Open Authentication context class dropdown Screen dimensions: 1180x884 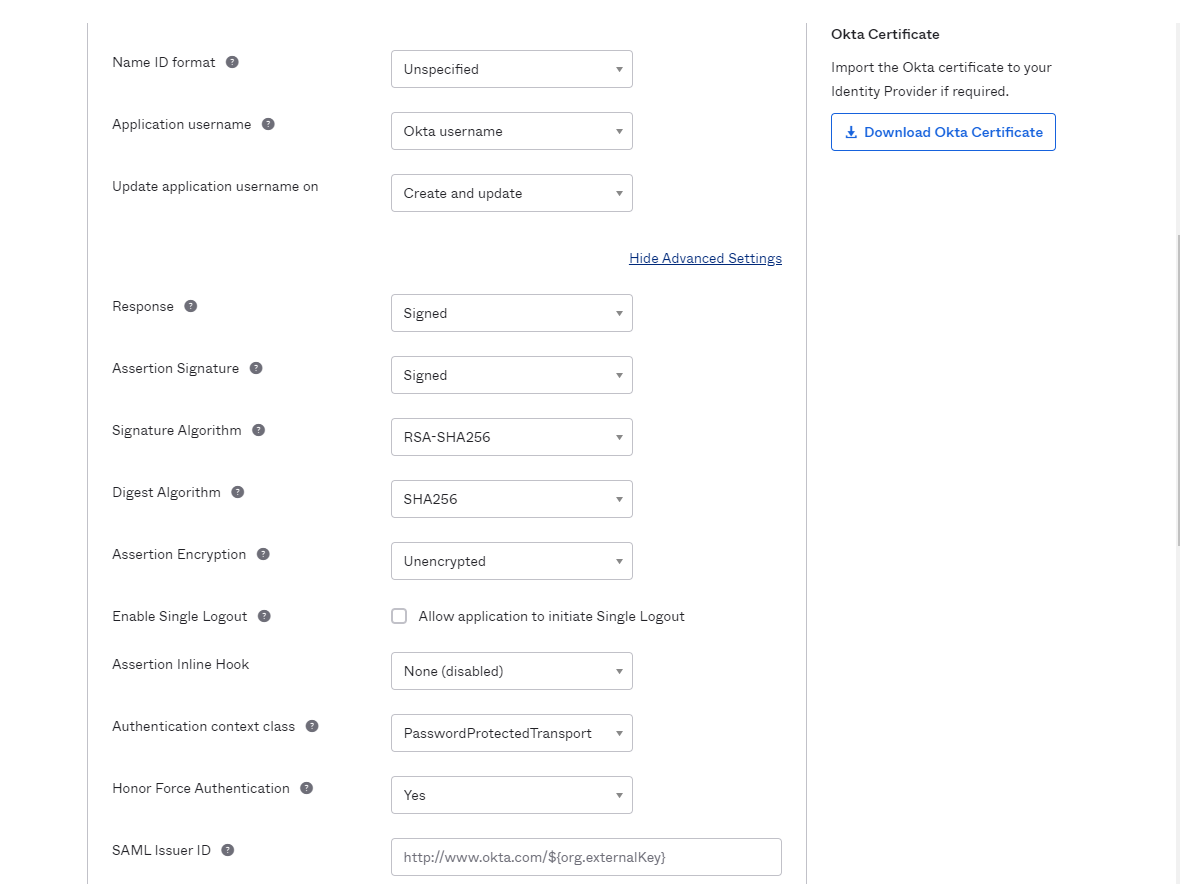click(511, 733)
